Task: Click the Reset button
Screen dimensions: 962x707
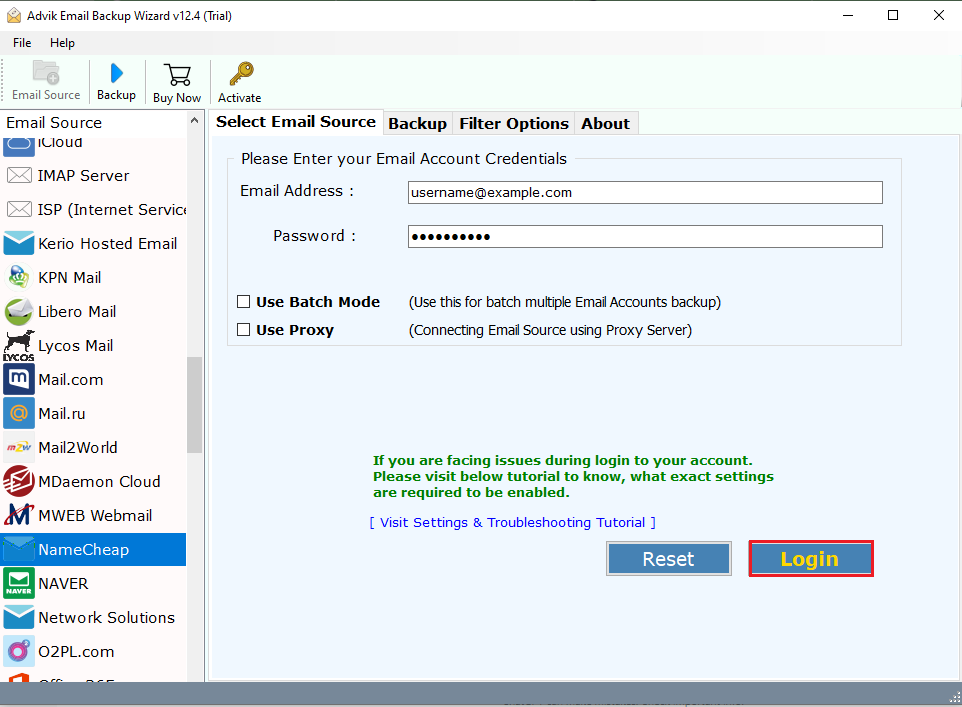Action: click(669, 559)
